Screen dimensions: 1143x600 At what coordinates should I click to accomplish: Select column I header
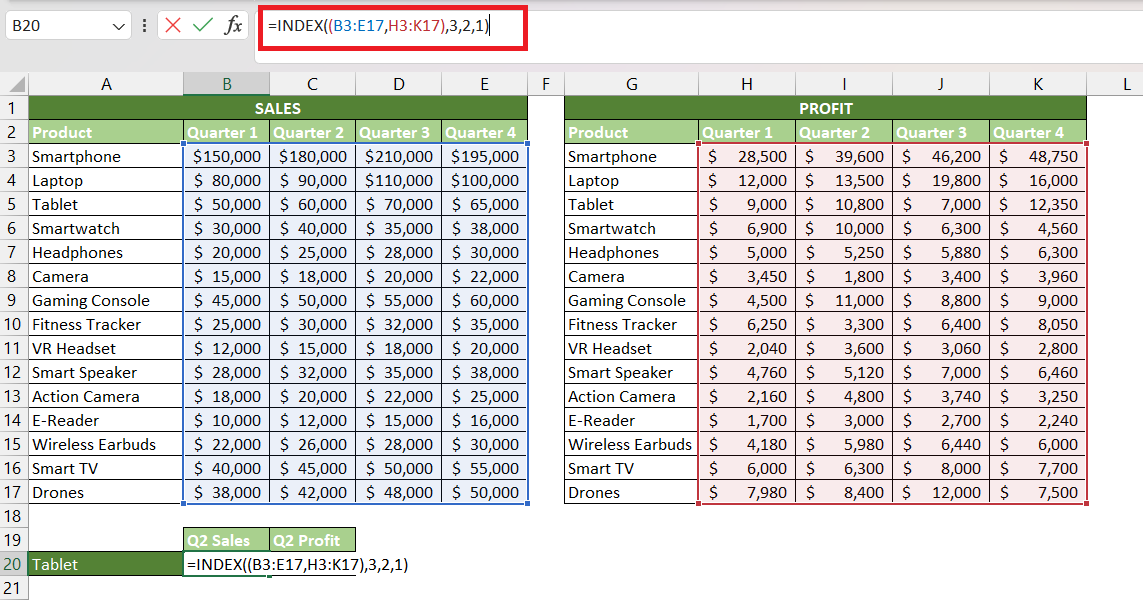pos(843,84)
